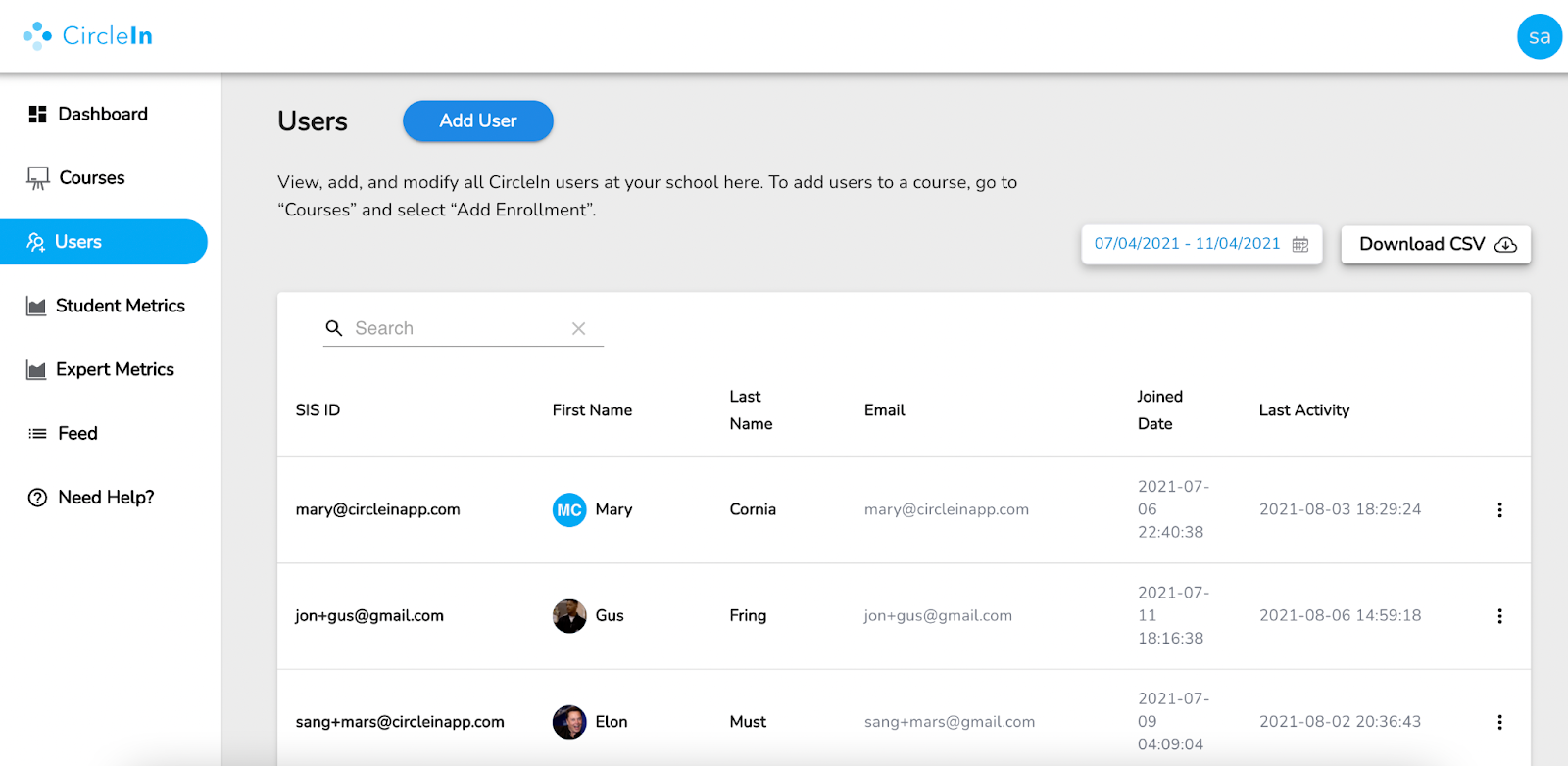This screenshot has width=1568, height=766.
Task: Click Mary's MC avatar
Action: pos(569,509)
